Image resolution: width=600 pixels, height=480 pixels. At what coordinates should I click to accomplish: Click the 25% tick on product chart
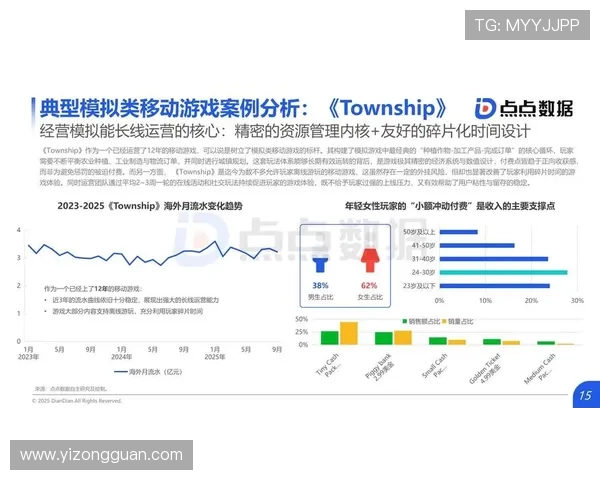tap(302, 332)
